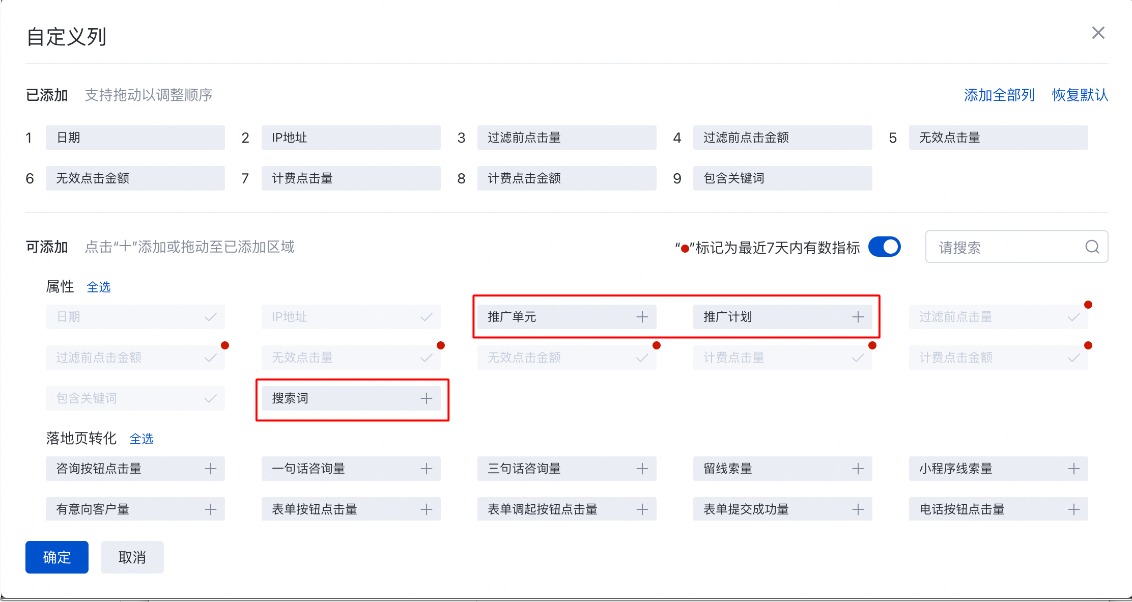This screenshot has height=602, width=1132.
Task: Add 搜索词 column via plus icon
Action: point(426,398)
